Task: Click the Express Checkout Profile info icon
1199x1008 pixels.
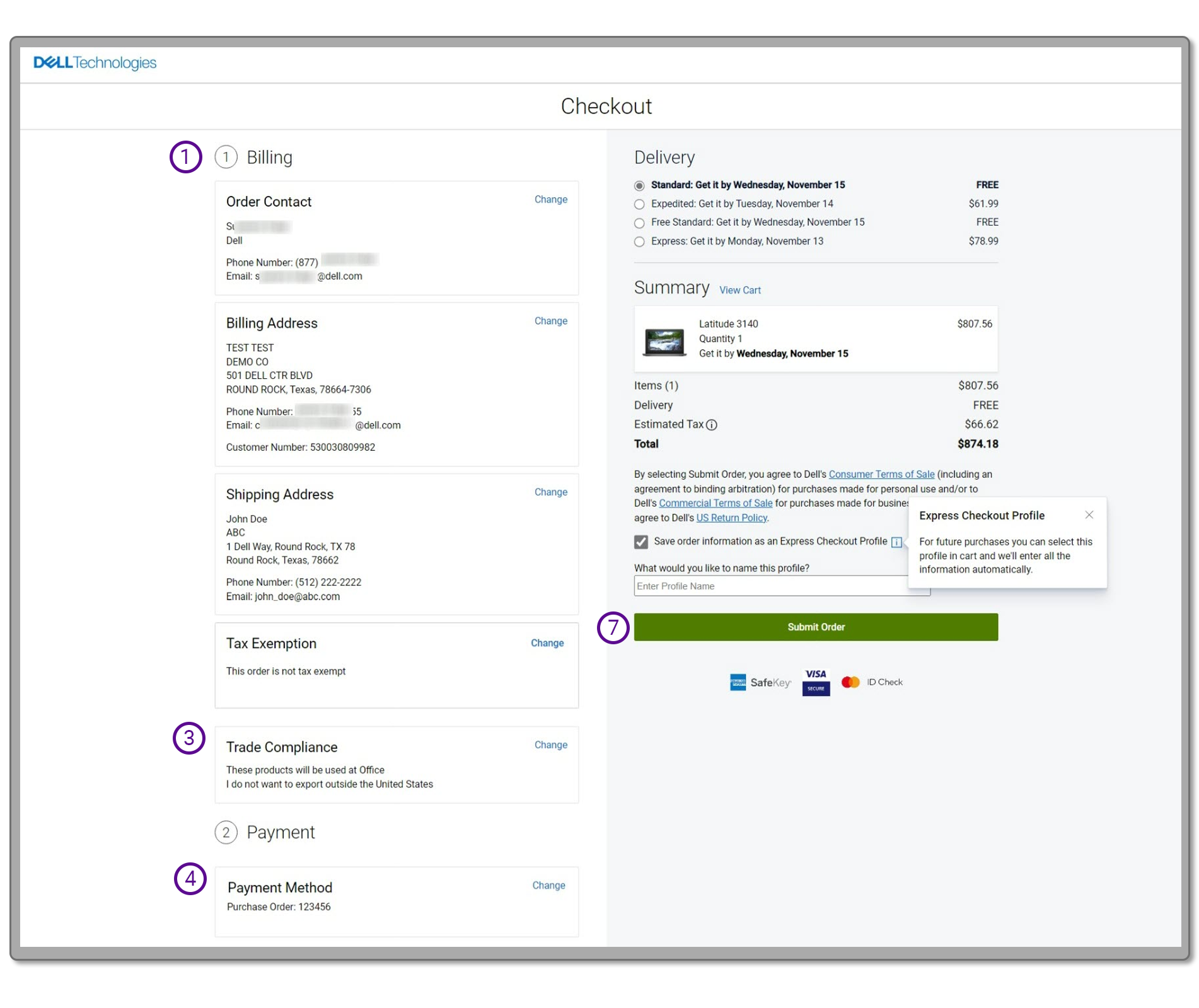Action: click(x=896, y=542)
